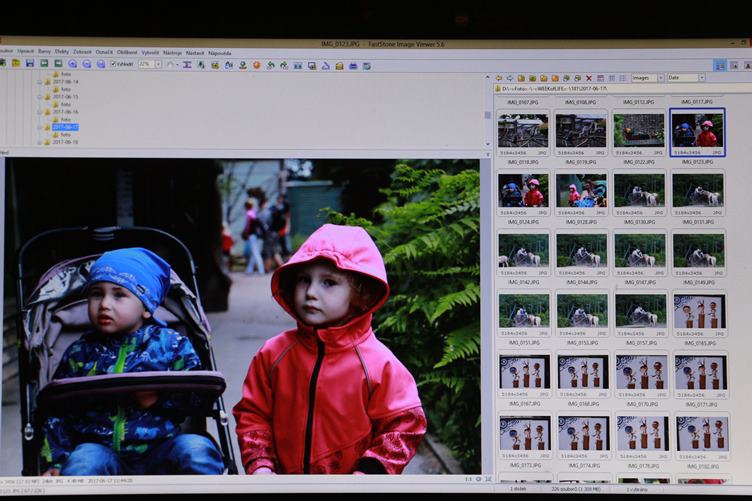This screenshot has height=501, width=752.
Task: Click the blue floppy Save As icon
Action: (x=30, y=64)
